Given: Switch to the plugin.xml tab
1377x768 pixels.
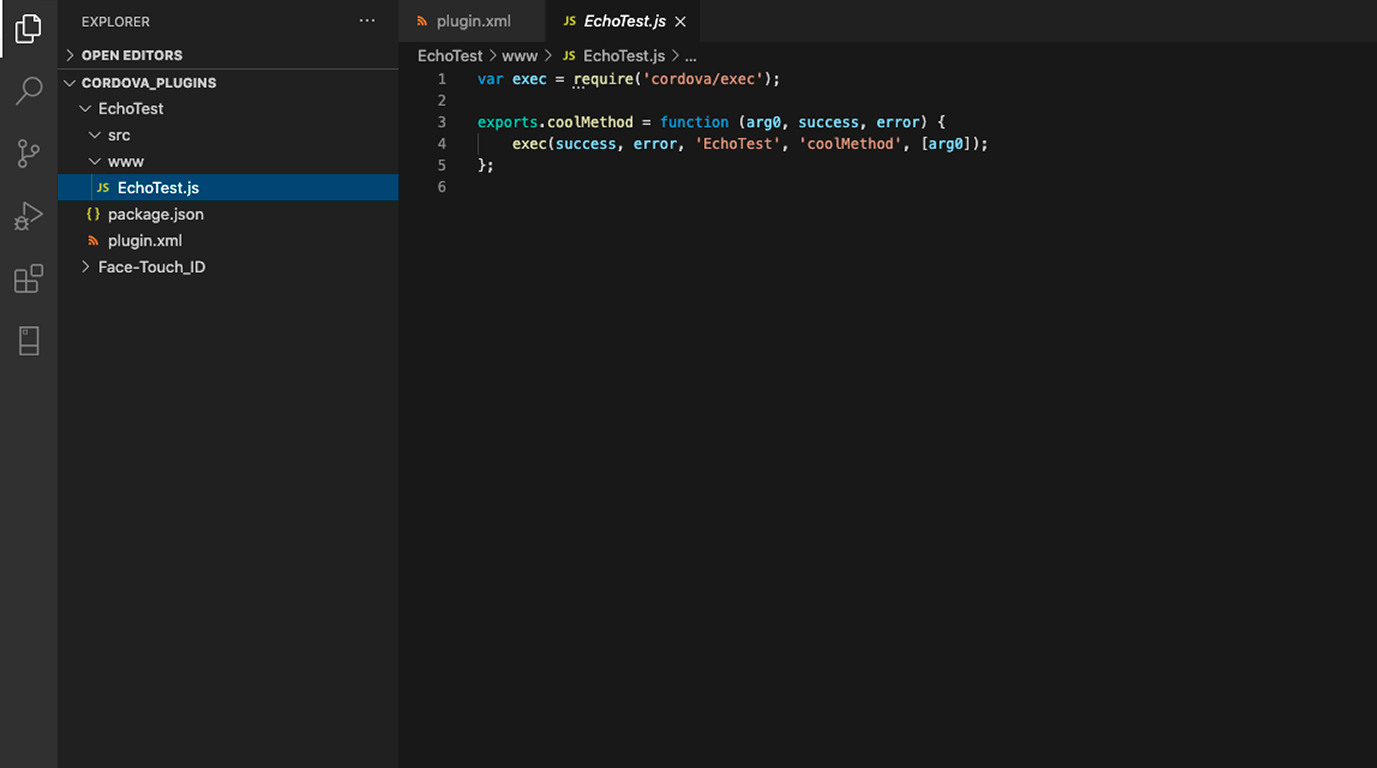Looking at the screenshot, I should point(472,21).
